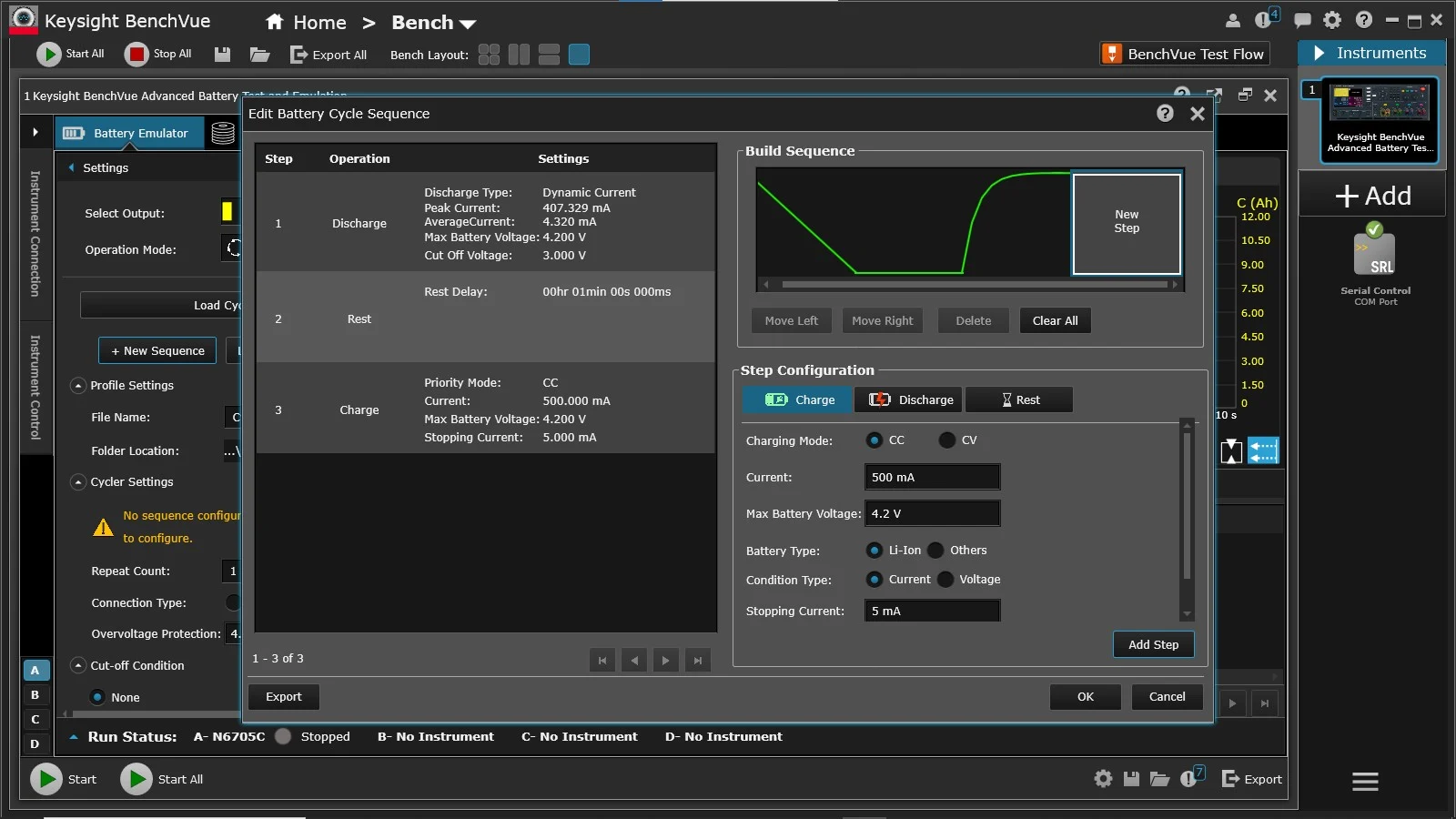Click the Current 500 mA input field
This screenshot has height=819, width=1456.
pos(932,477)
